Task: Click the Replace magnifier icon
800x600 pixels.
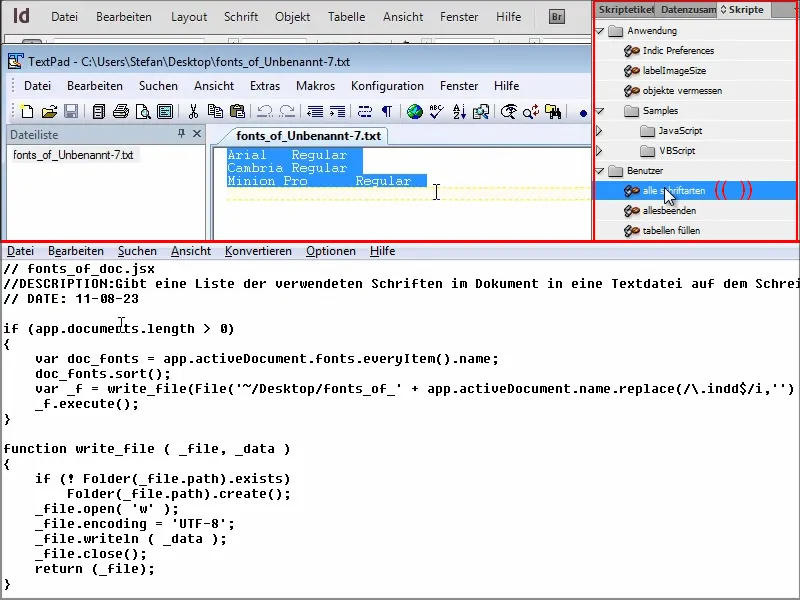Action: [x=531, y=111]
